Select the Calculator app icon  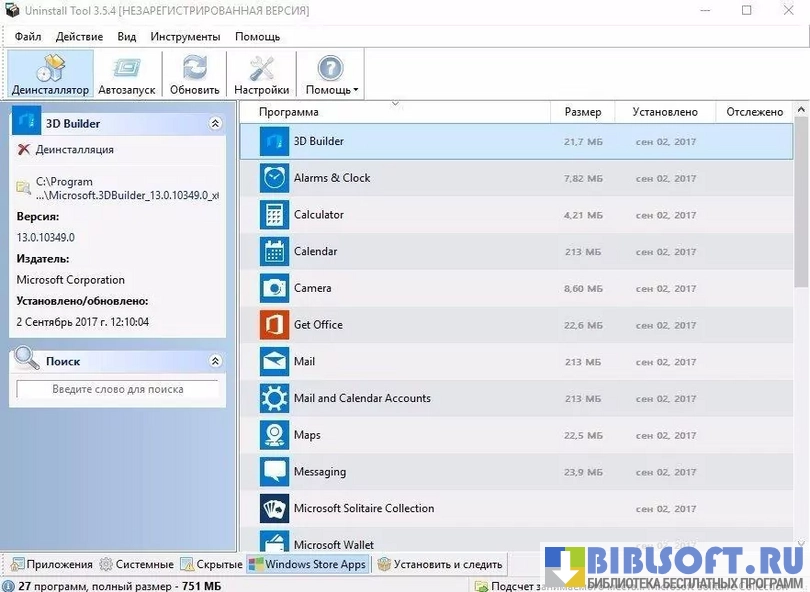click(274, 215)
